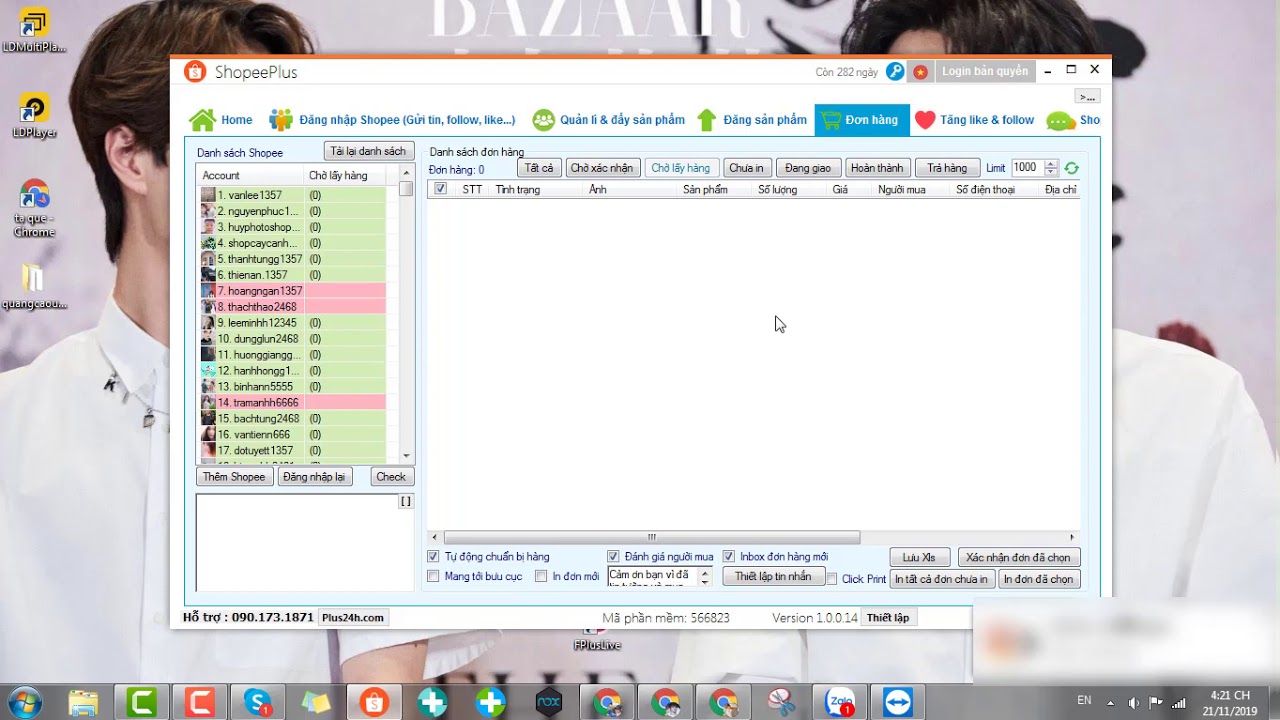Click the Limit number input field
Screen dimensions: 1280x720
[x=1027, y=168]
